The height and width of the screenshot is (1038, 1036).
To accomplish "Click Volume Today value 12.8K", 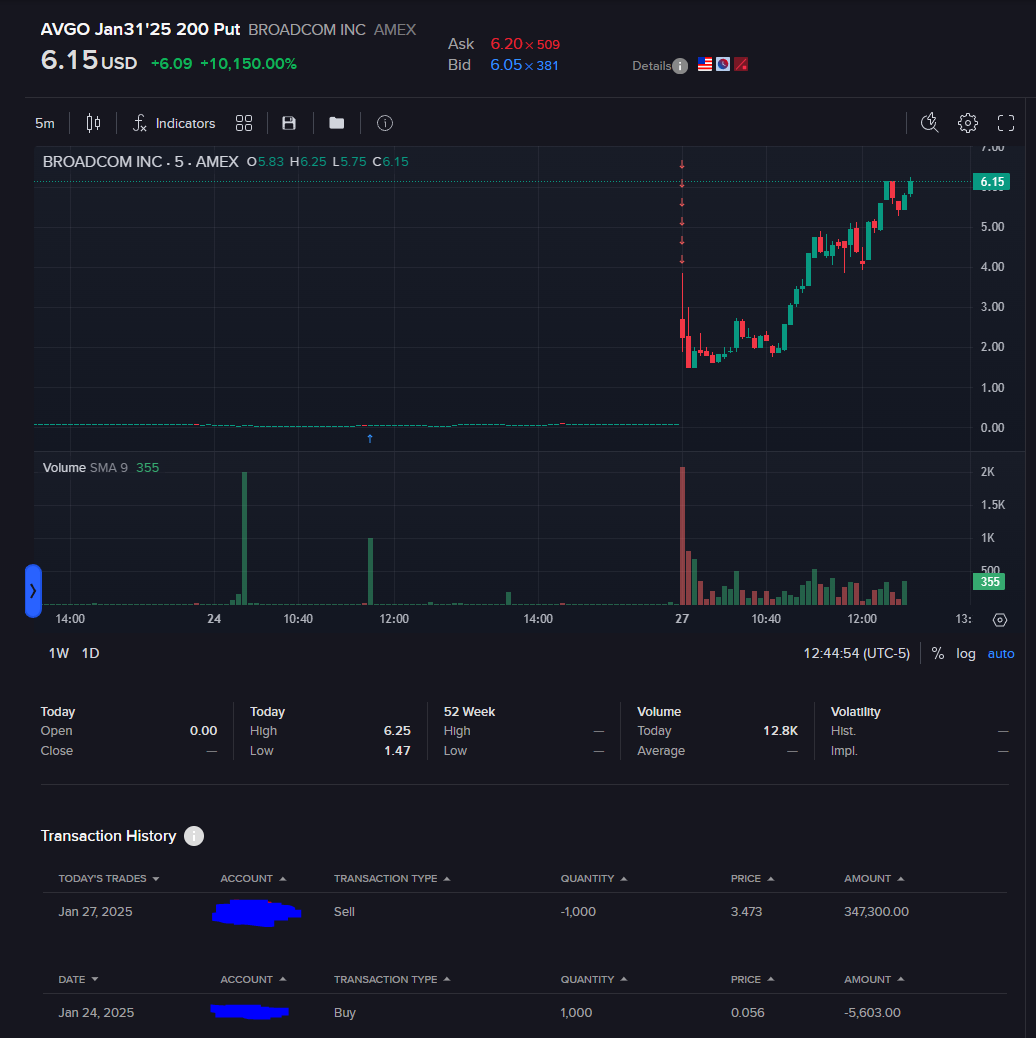I will tap(780, 731).
